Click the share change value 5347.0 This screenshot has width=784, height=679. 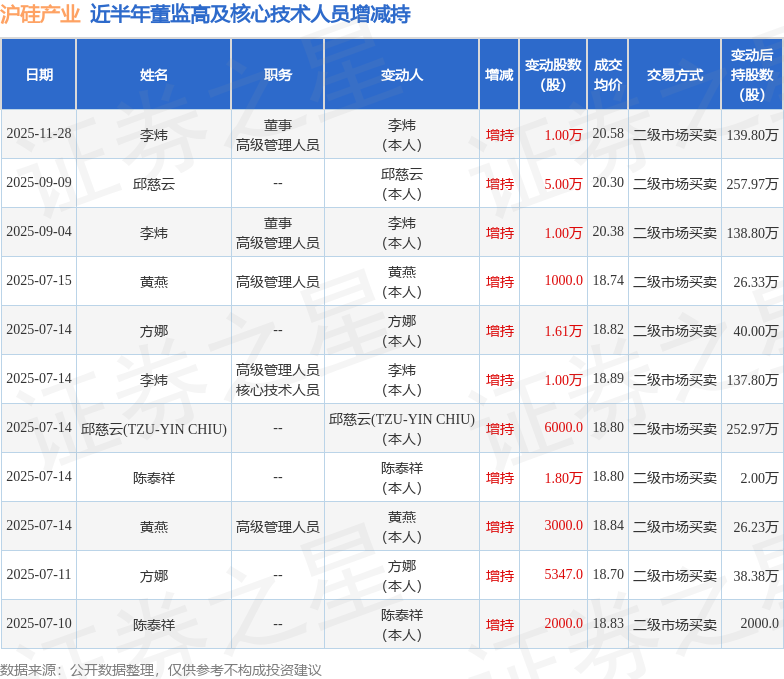click(564, 574)
